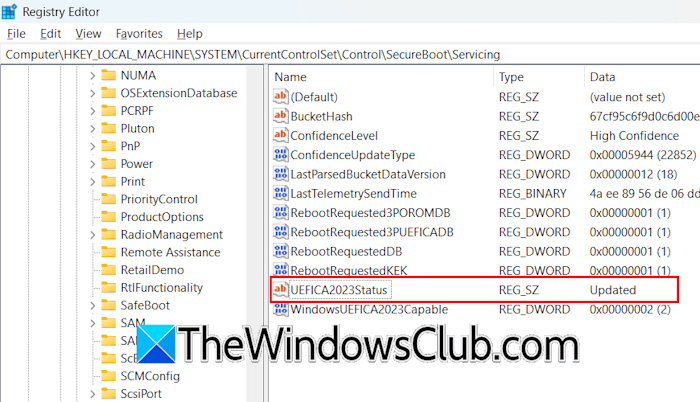Click the RebootRequestedDB DWORD icon
Screen dimensions: 700x402
click(280, 251)
